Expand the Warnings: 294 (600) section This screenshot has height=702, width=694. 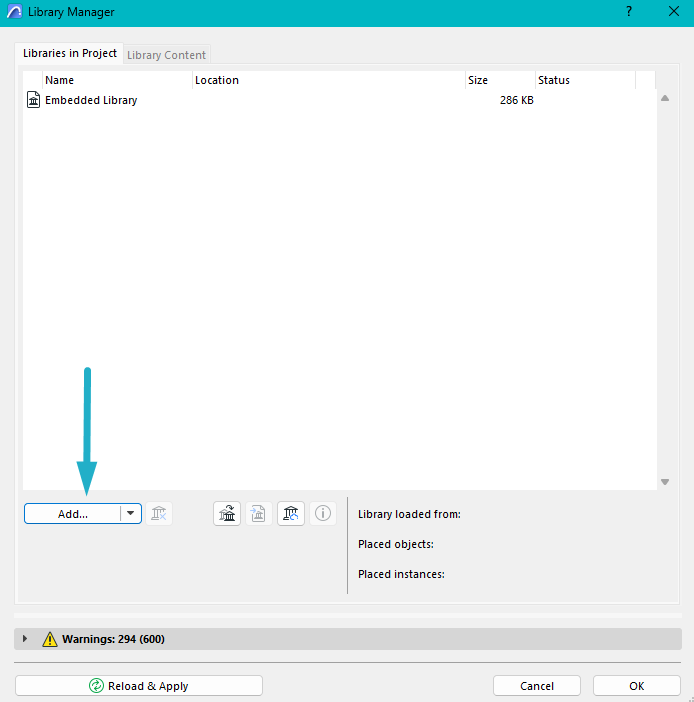click(25, 639)
